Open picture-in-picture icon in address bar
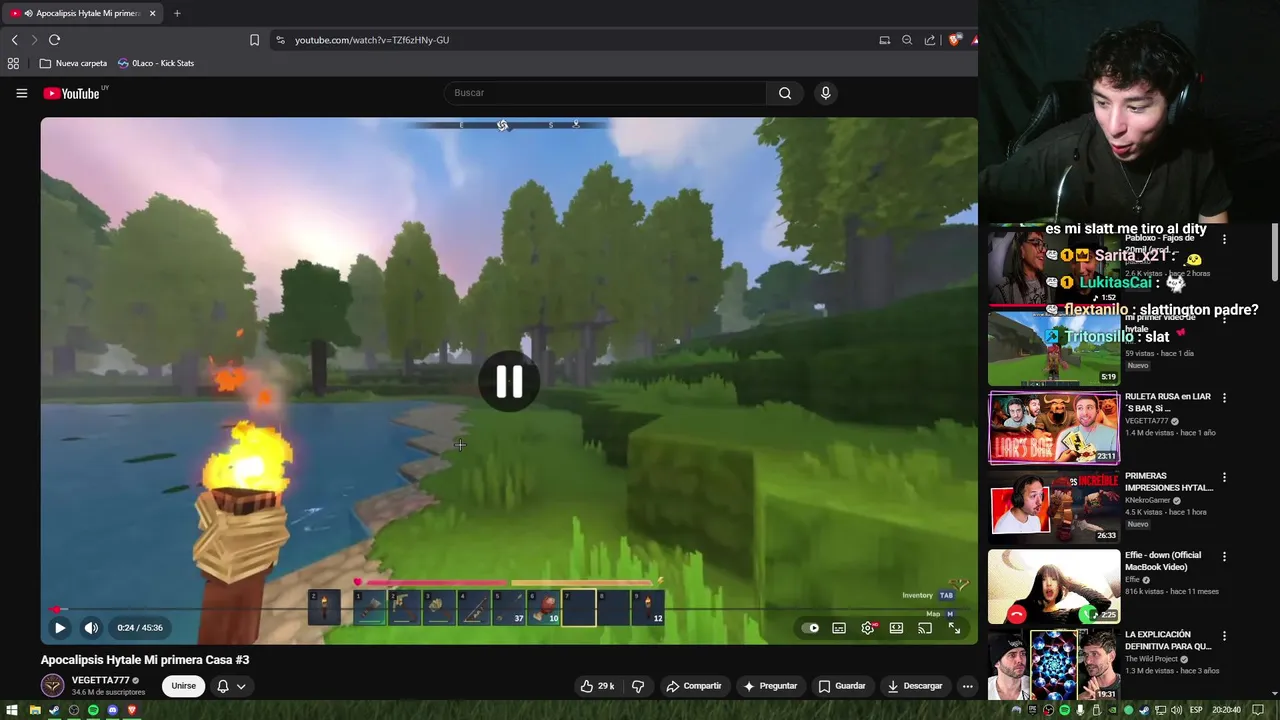Viewport: 1280px width, 720px height. pos(884,40)
